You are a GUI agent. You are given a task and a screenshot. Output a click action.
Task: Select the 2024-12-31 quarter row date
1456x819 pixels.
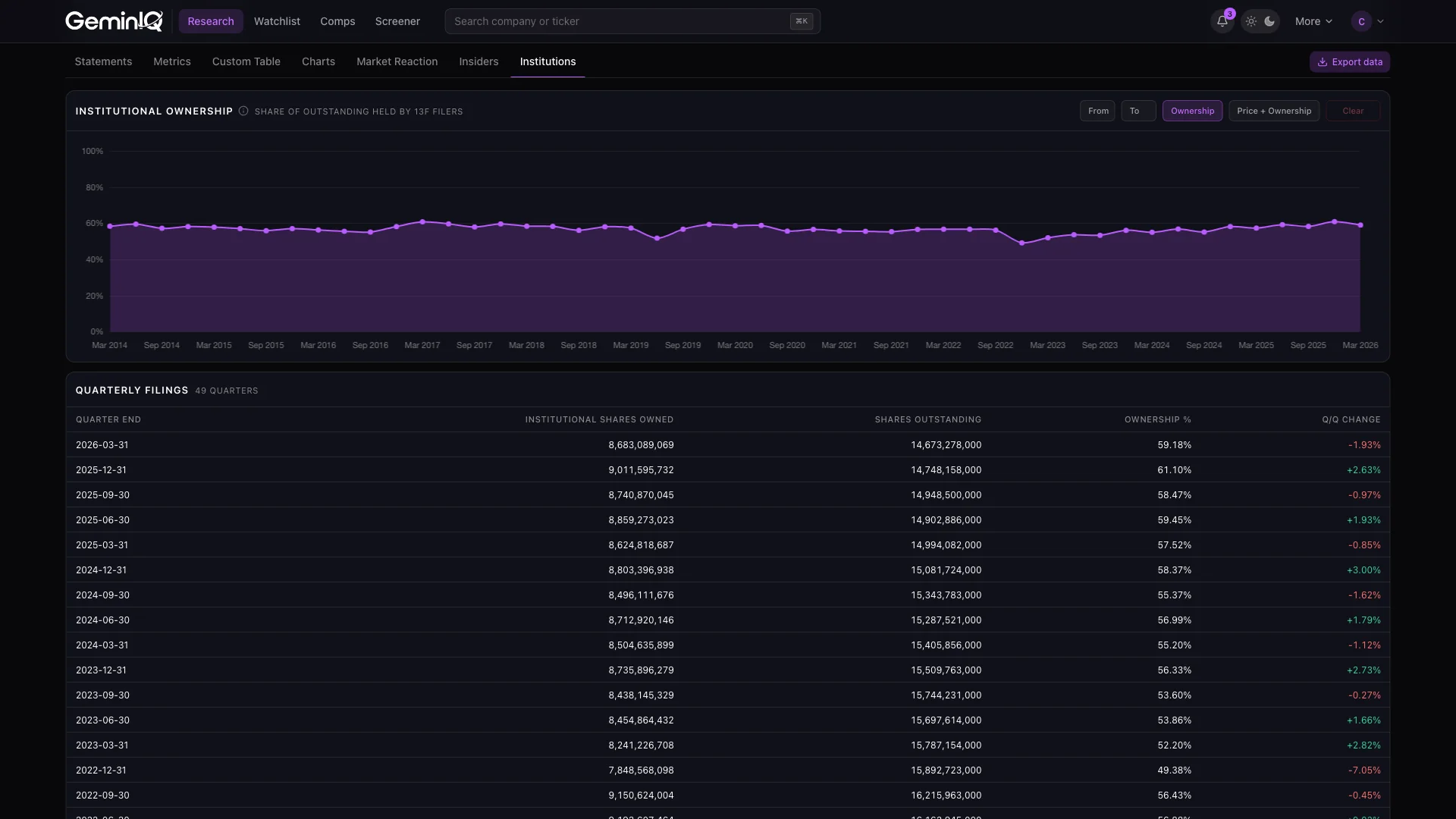102,570
